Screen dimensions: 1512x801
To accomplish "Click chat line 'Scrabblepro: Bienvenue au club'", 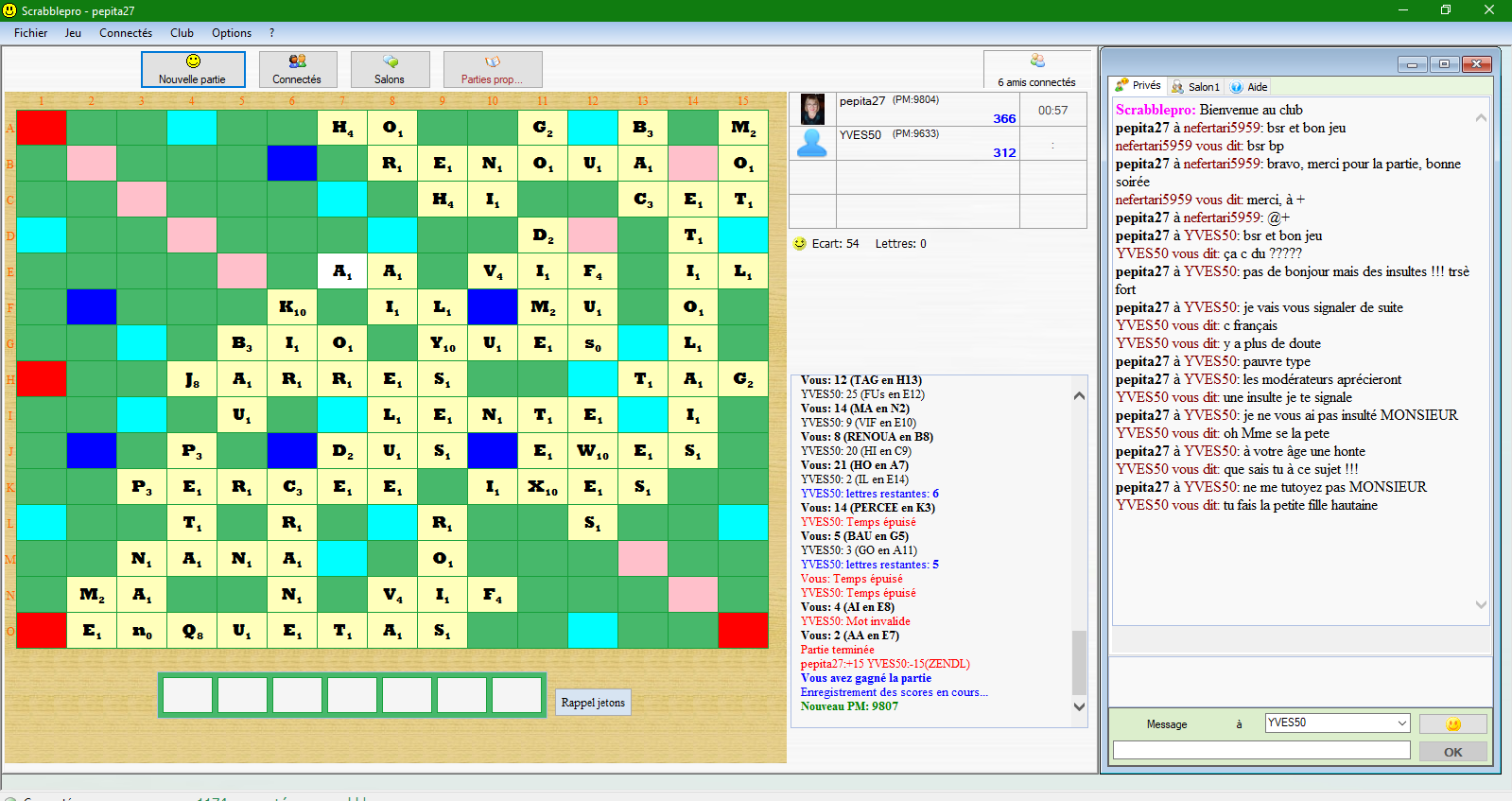I will [x=1208, y=110].
